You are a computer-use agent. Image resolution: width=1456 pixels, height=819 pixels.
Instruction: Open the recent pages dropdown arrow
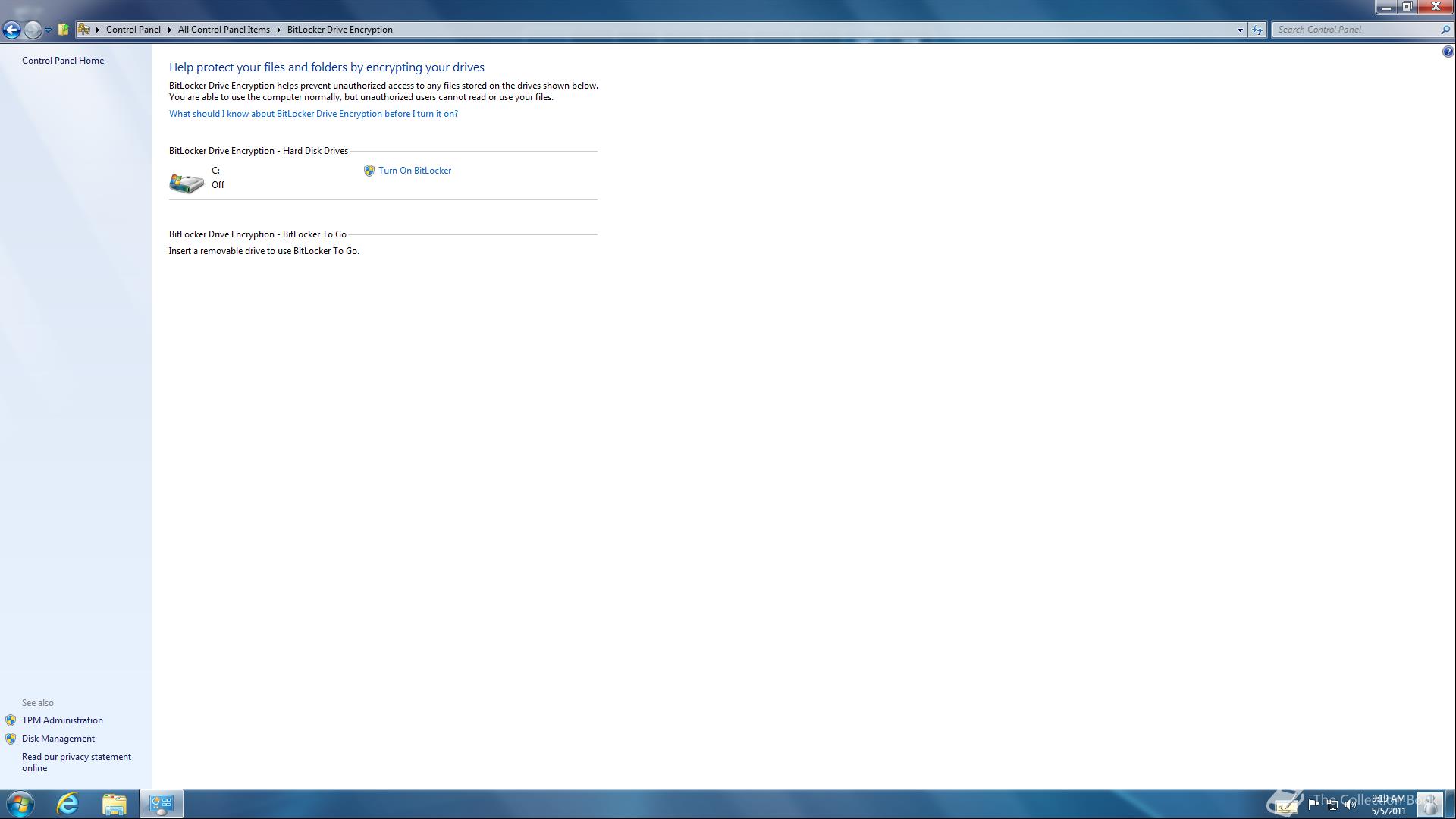tap(48, 30)
